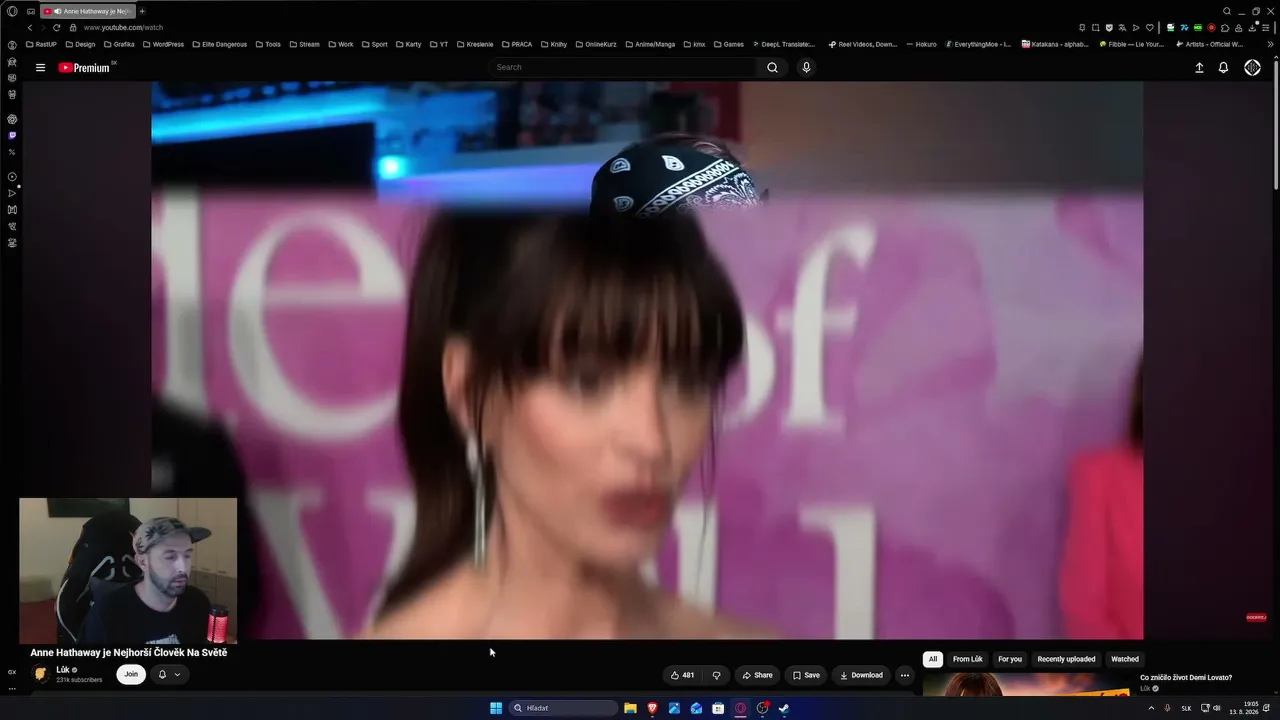Open the extensions cube icon
Viewport: 1280px width, 720px height.
(1225, 27)
